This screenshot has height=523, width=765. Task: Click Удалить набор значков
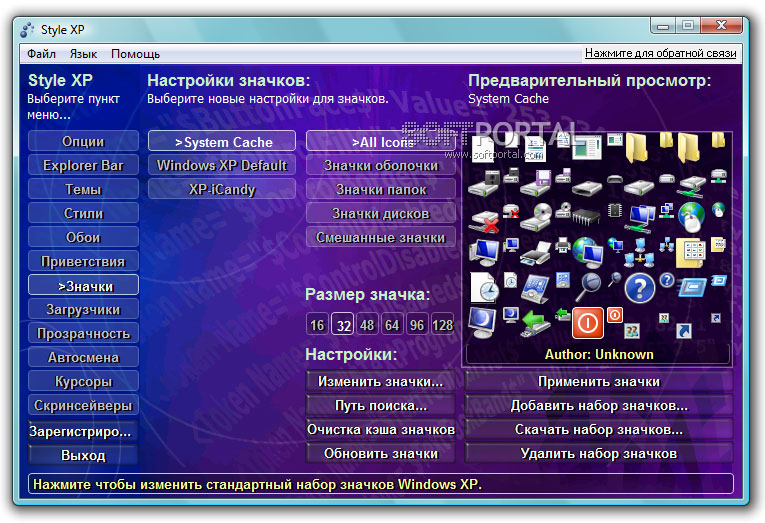tap(599, 453)
